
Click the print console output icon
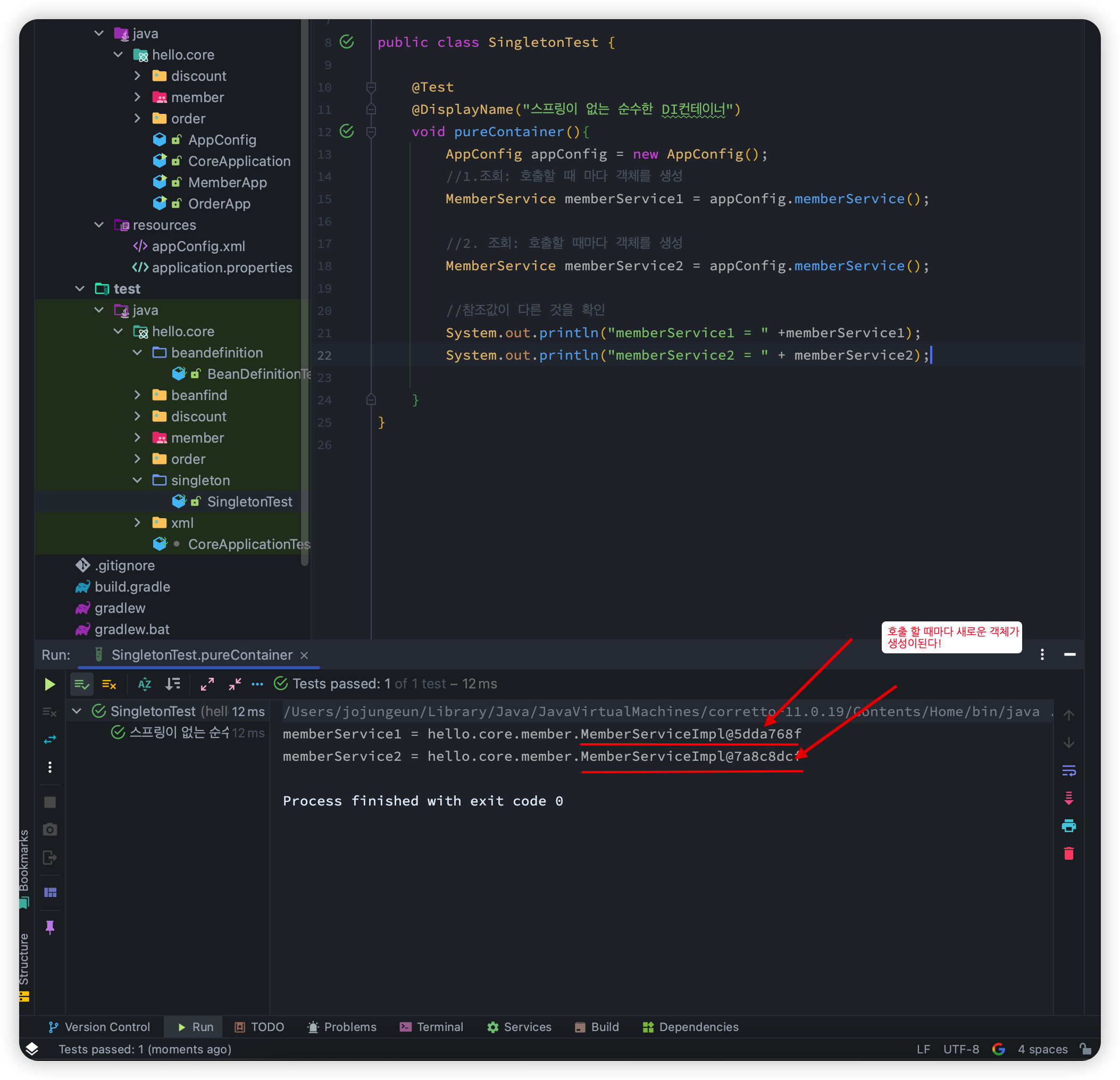pos(1068,826)
